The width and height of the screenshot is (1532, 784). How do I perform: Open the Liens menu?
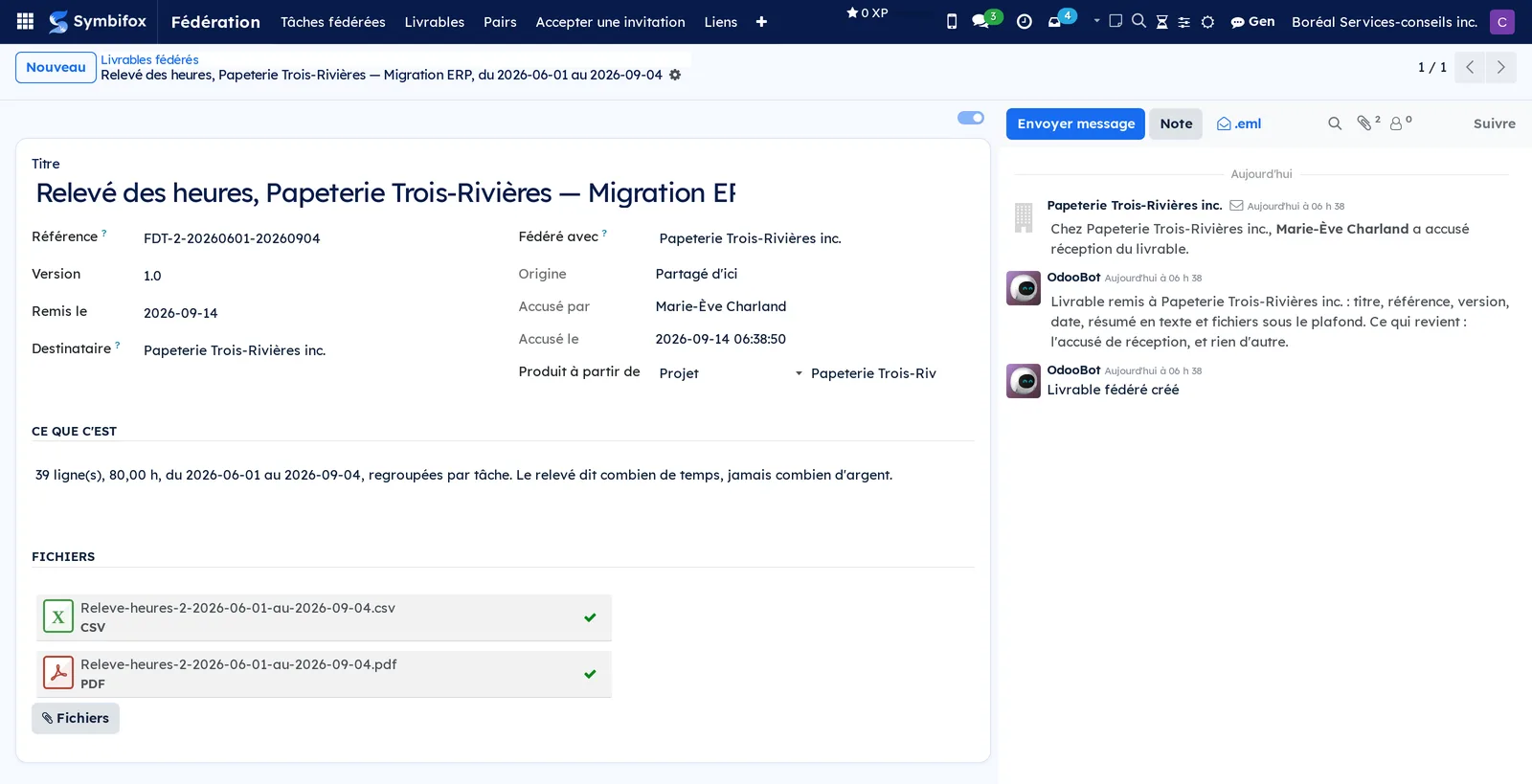[720, 21]
